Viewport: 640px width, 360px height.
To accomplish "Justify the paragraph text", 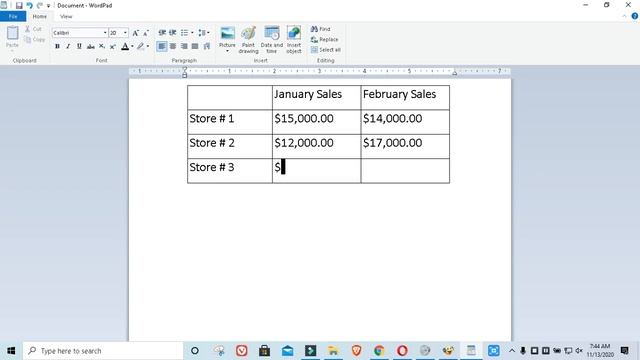I will pos(195,47).
